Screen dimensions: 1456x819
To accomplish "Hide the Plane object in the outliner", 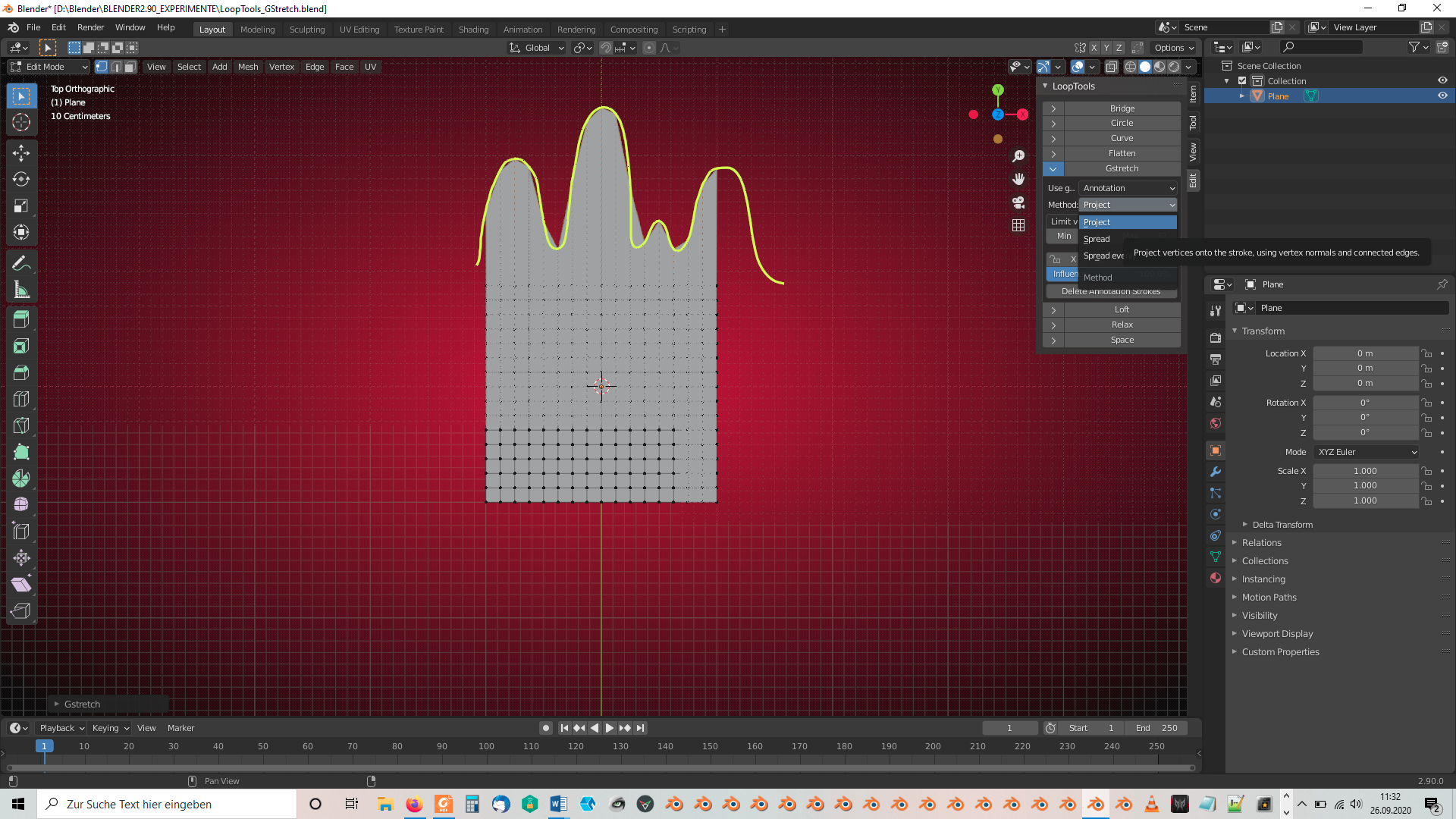I will [1443, 96].
